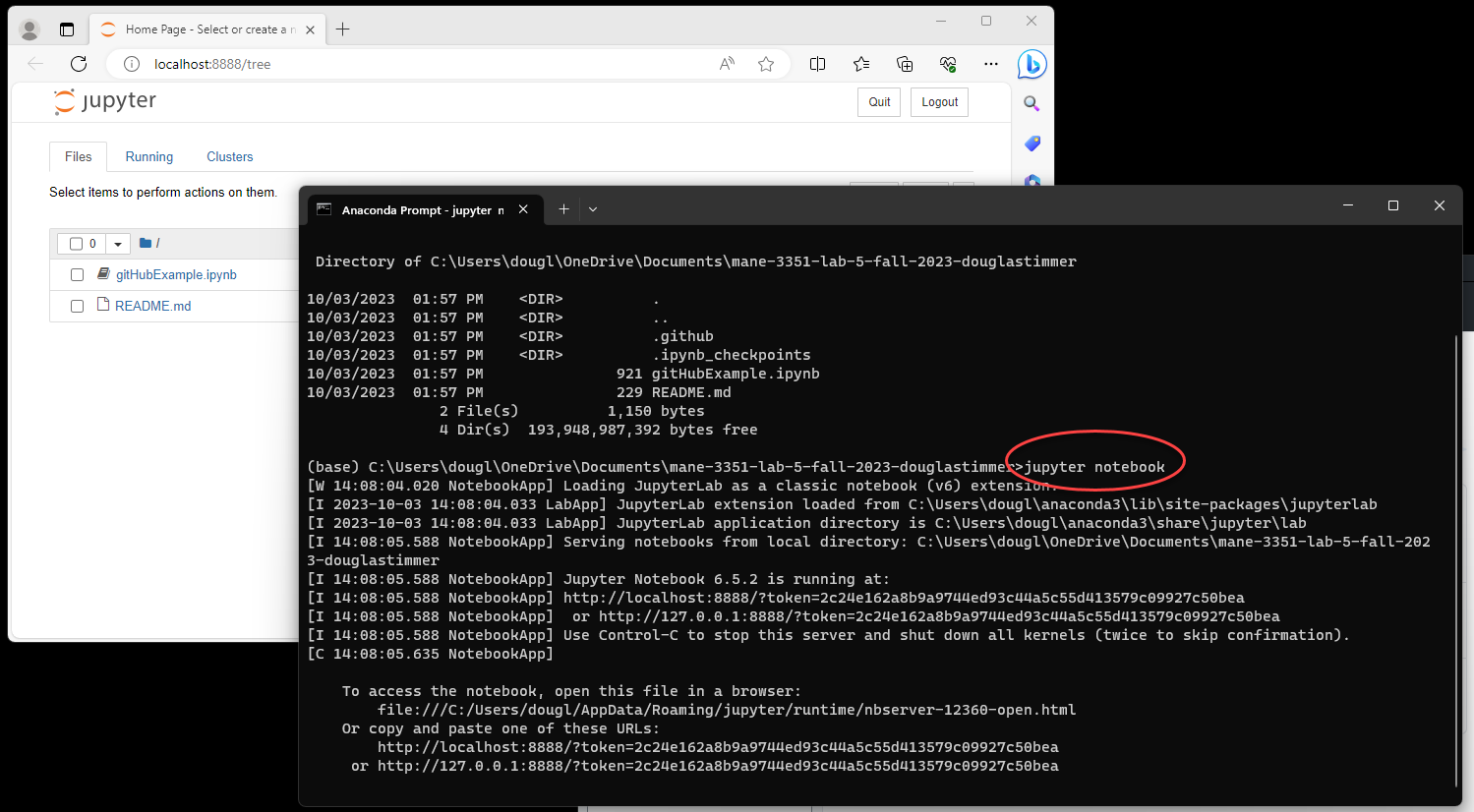Open terminal new-tab profile dropdown
1474x812 pixels.
click(x=593, y=209)
